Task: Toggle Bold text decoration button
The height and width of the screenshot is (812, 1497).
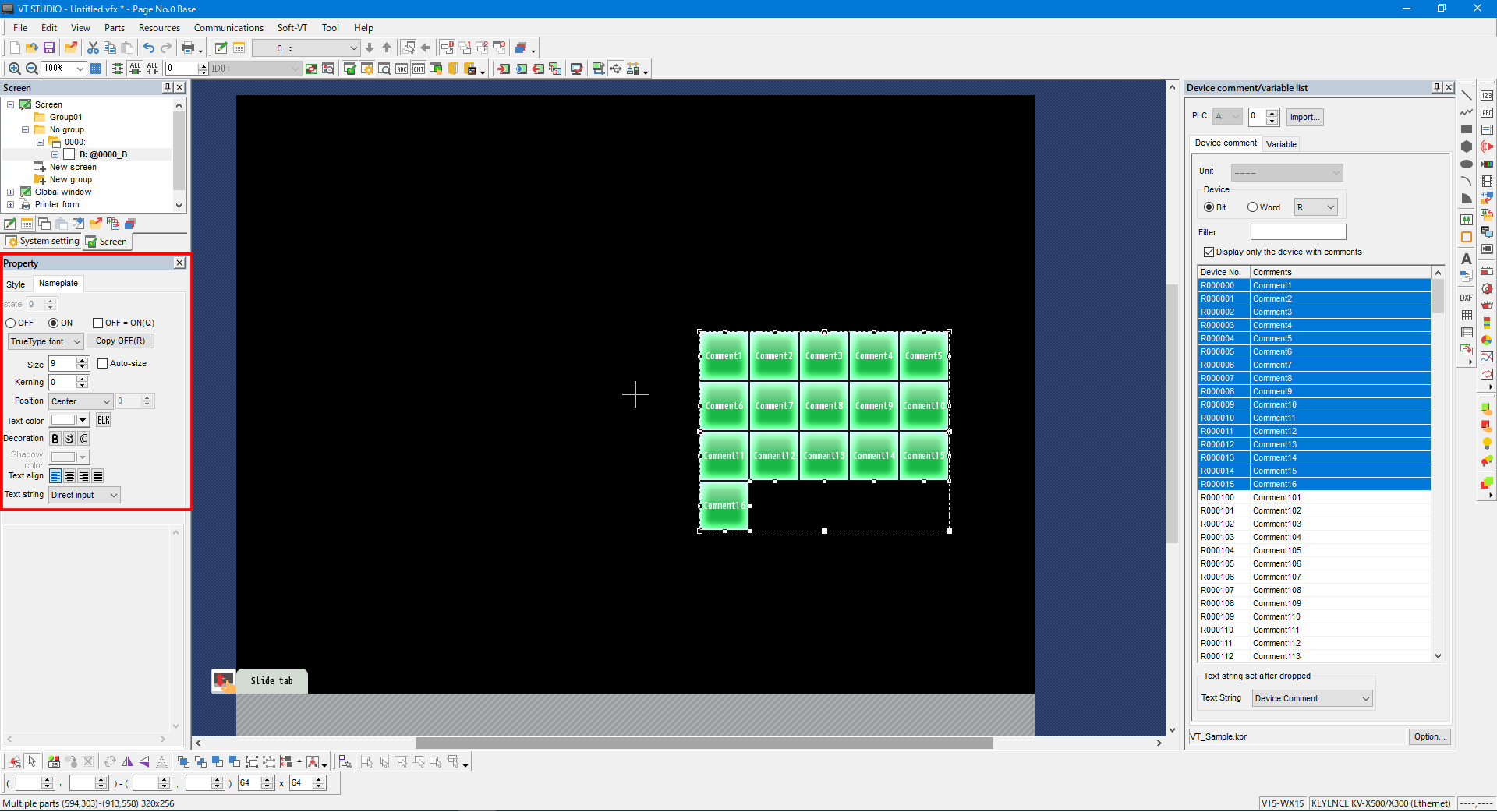Action: (x=55, y=439)
